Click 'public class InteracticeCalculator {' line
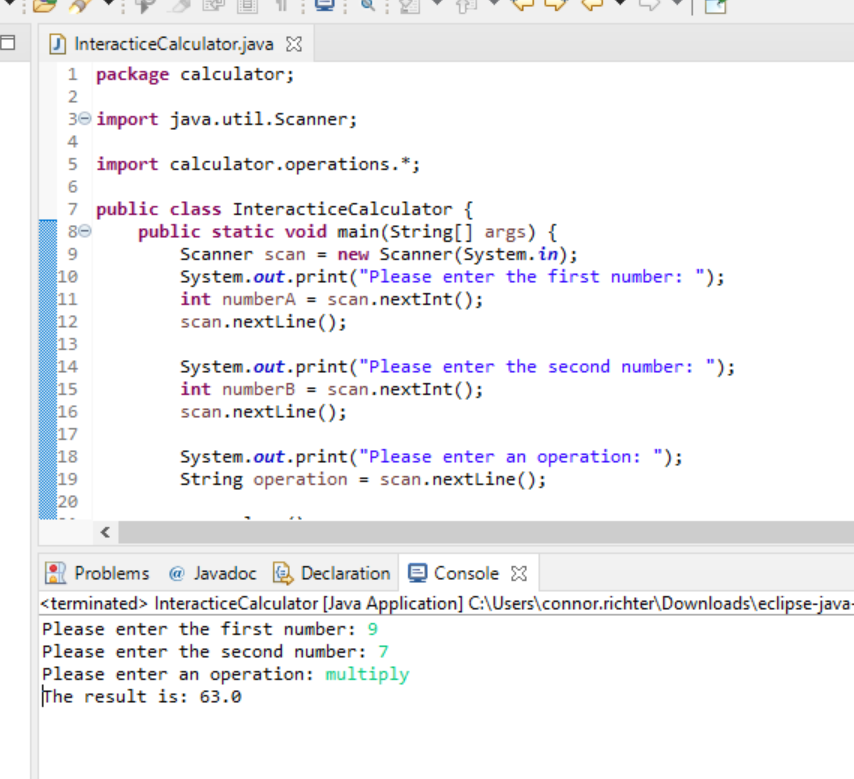Screen dimensions: 854x779 click(285, 209)
